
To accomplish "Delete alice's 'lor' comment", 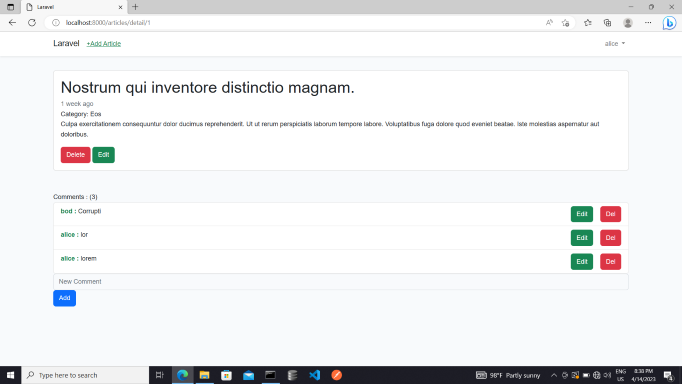I will (610, 238).
